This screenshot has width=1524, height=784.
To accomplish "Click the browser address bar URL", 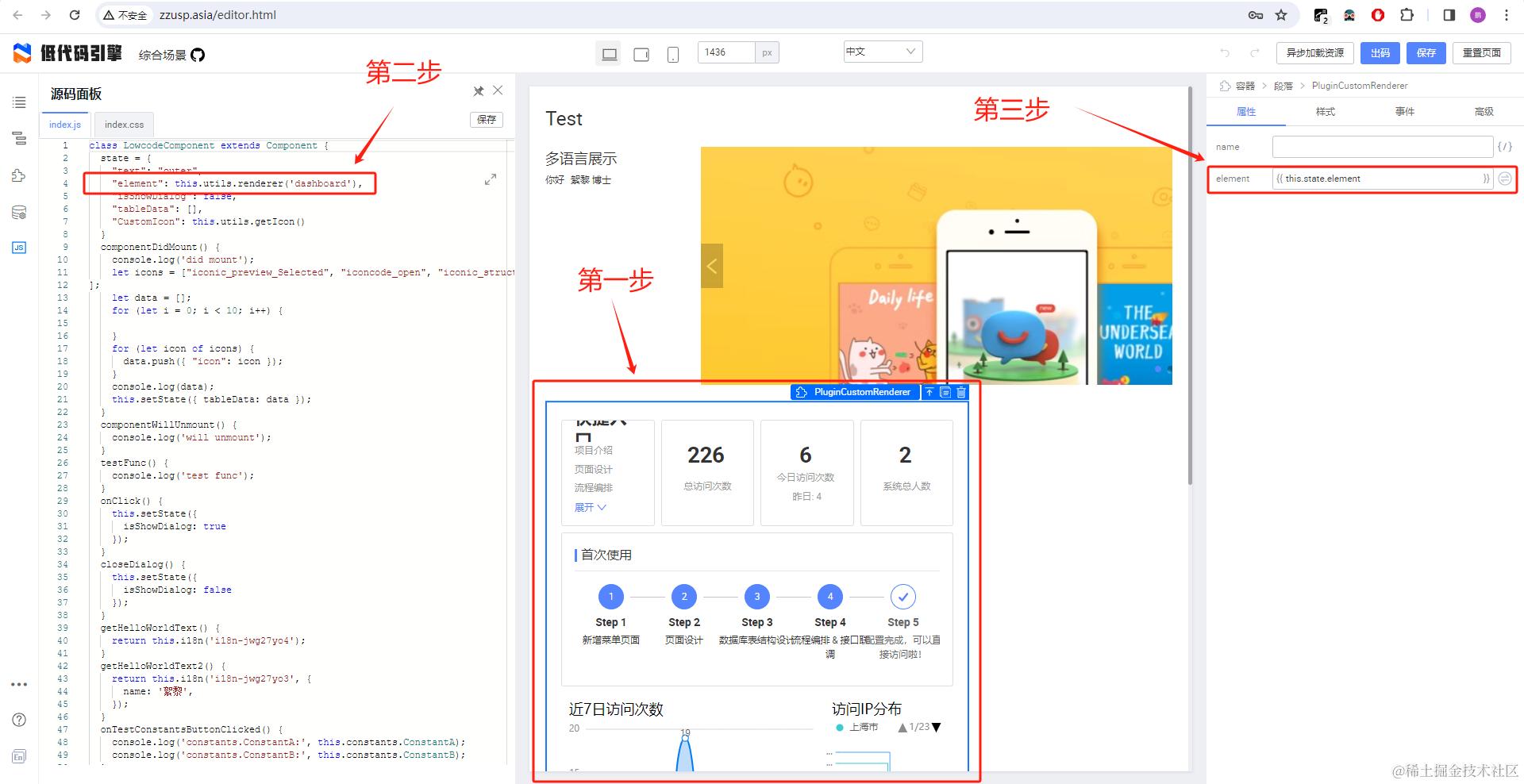I will click(217, 15).
